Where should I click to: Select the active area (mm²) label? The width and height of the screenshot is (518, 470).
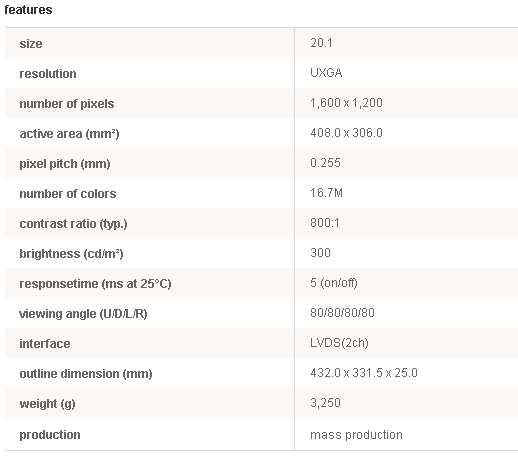click(x=69, y=134)
